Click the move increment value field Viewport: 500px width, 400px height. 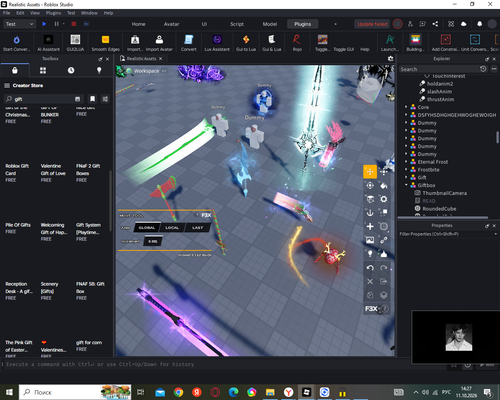click(x=153, y=241)
